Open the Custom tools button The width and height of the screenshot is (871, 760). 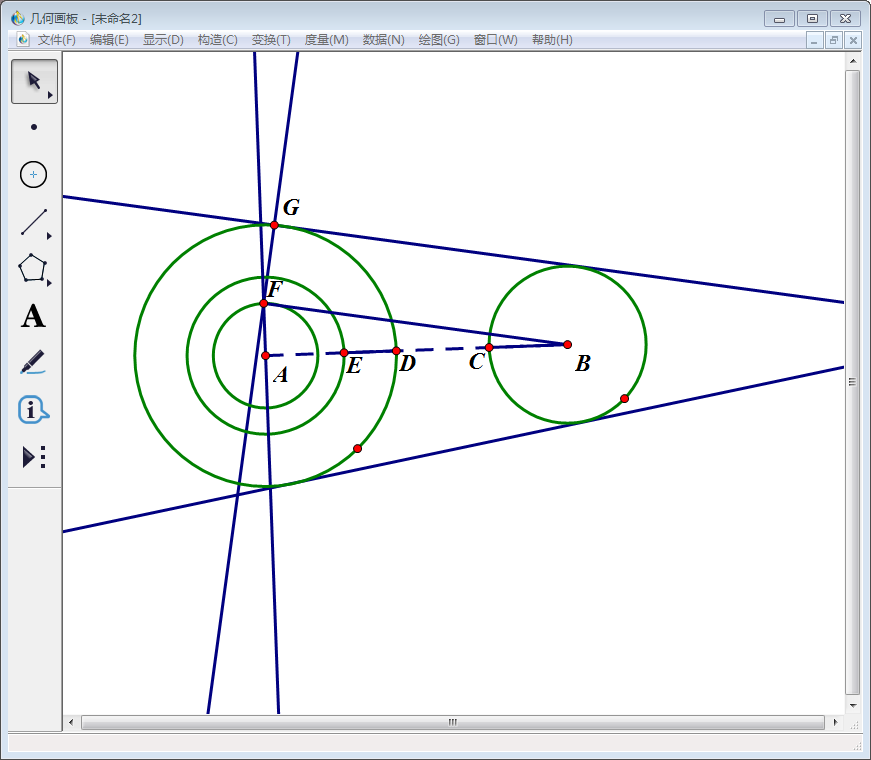[34, 457]
